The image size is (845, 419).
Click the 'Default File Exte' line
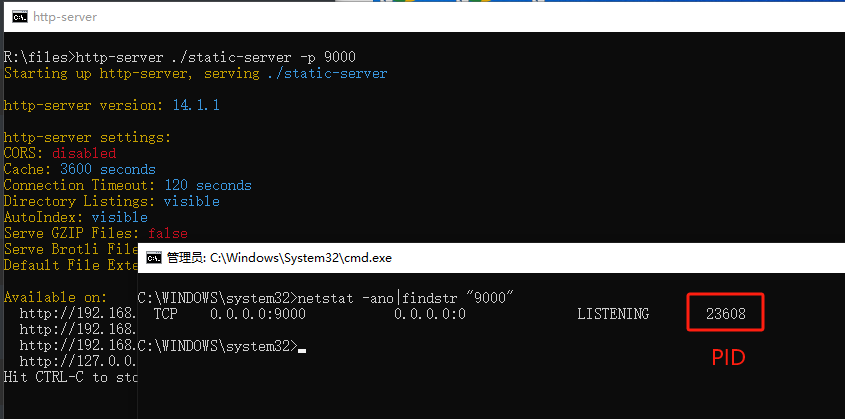click(x=71, y=265)
